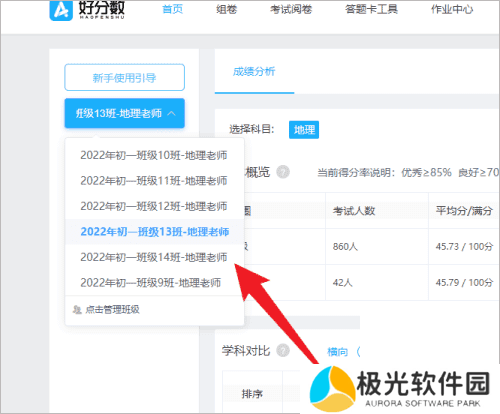500x414 pixels.
Task: Click the manage class people icon
Action: point(77,310)
